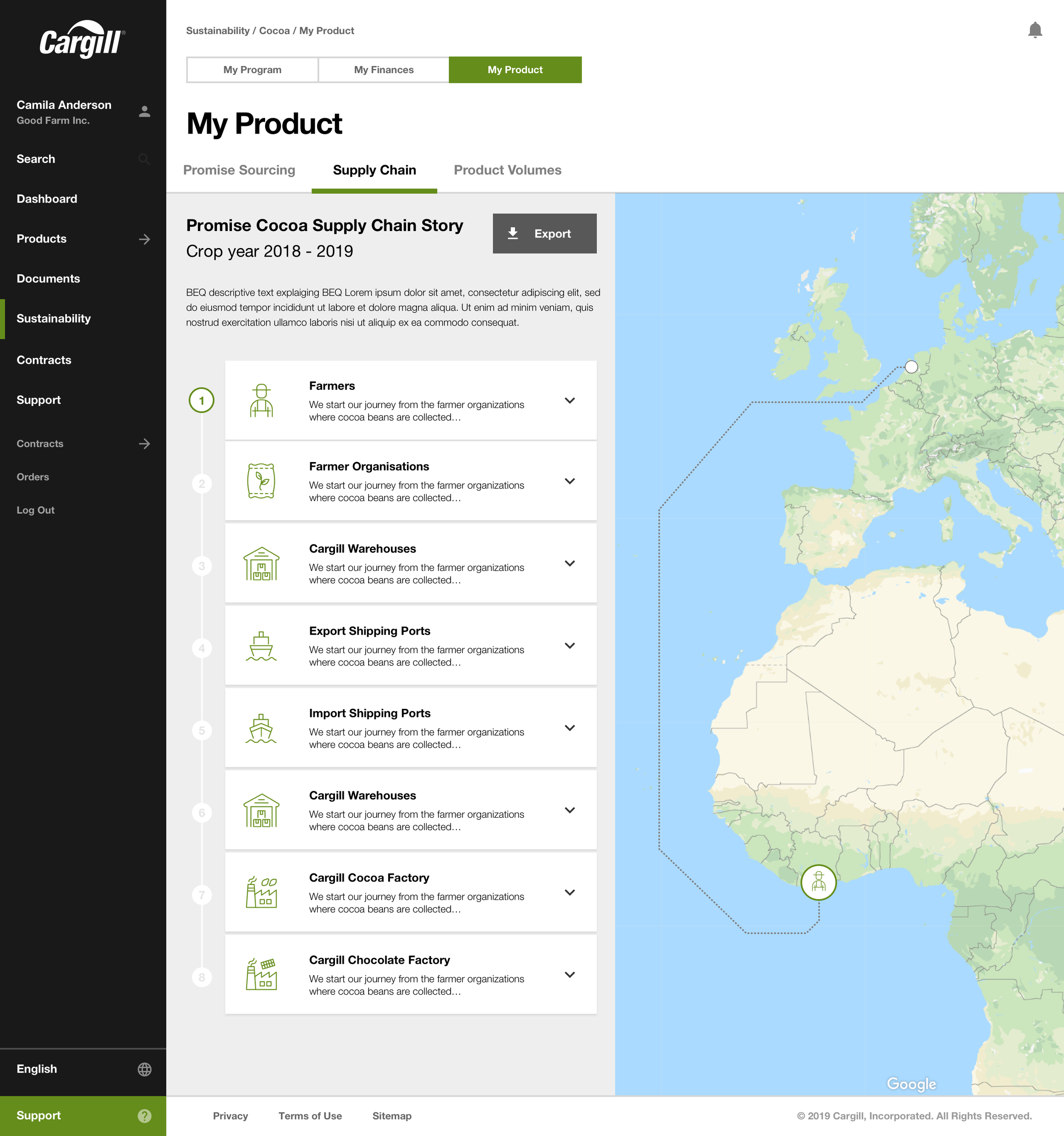Viewport: 1064px width, 1136px height.
Task: Click the Cargill Chocolate Factory title
Action: 380,960
